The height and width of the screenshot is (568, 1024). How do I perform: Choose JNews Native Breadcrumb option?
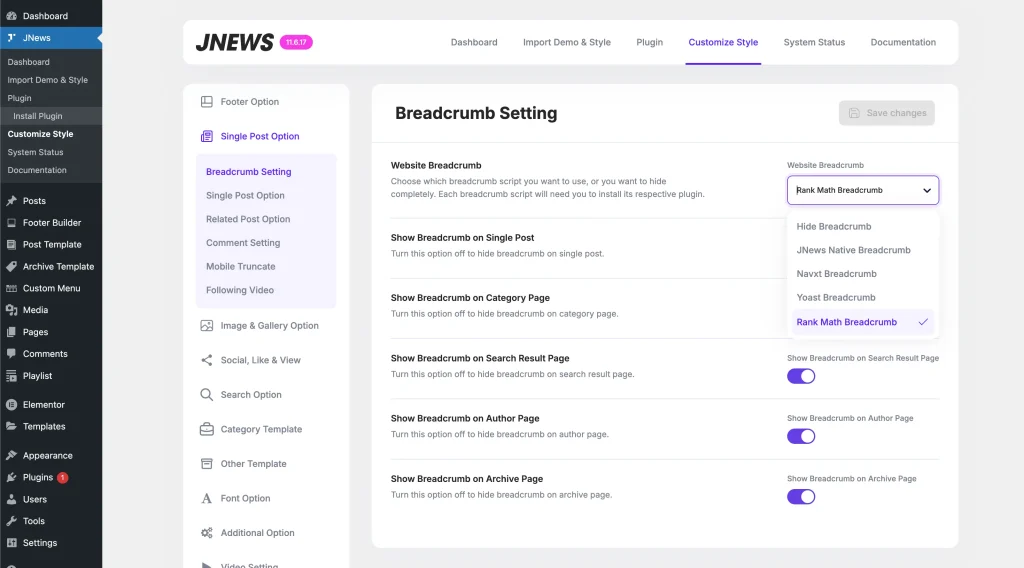[853, 250]
